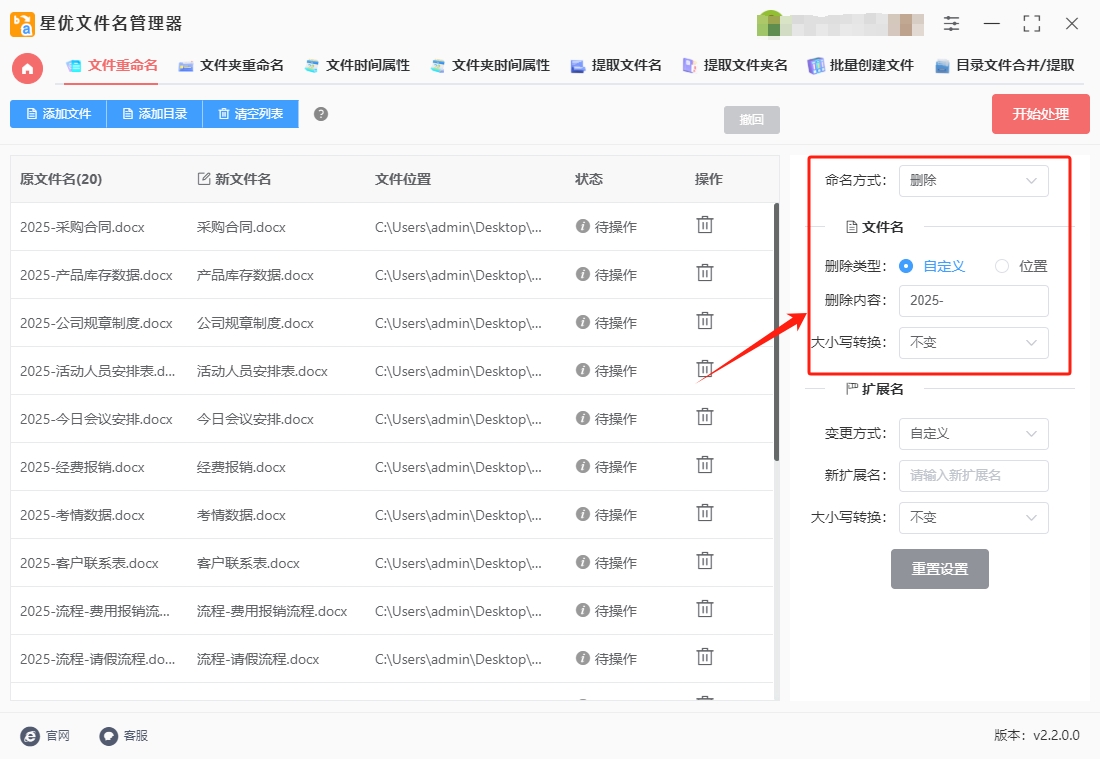Image resolution: width=1100 pixels, height=760 pixels.
Task: Delete row 2025-考情数据.docx with trash icon
Action: (x=704, y=514)
